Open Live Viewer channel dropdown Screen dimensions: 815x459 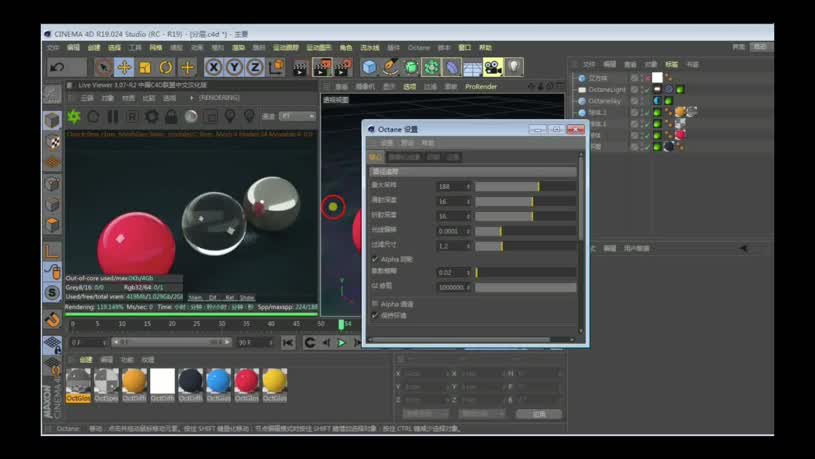[297, 116]
